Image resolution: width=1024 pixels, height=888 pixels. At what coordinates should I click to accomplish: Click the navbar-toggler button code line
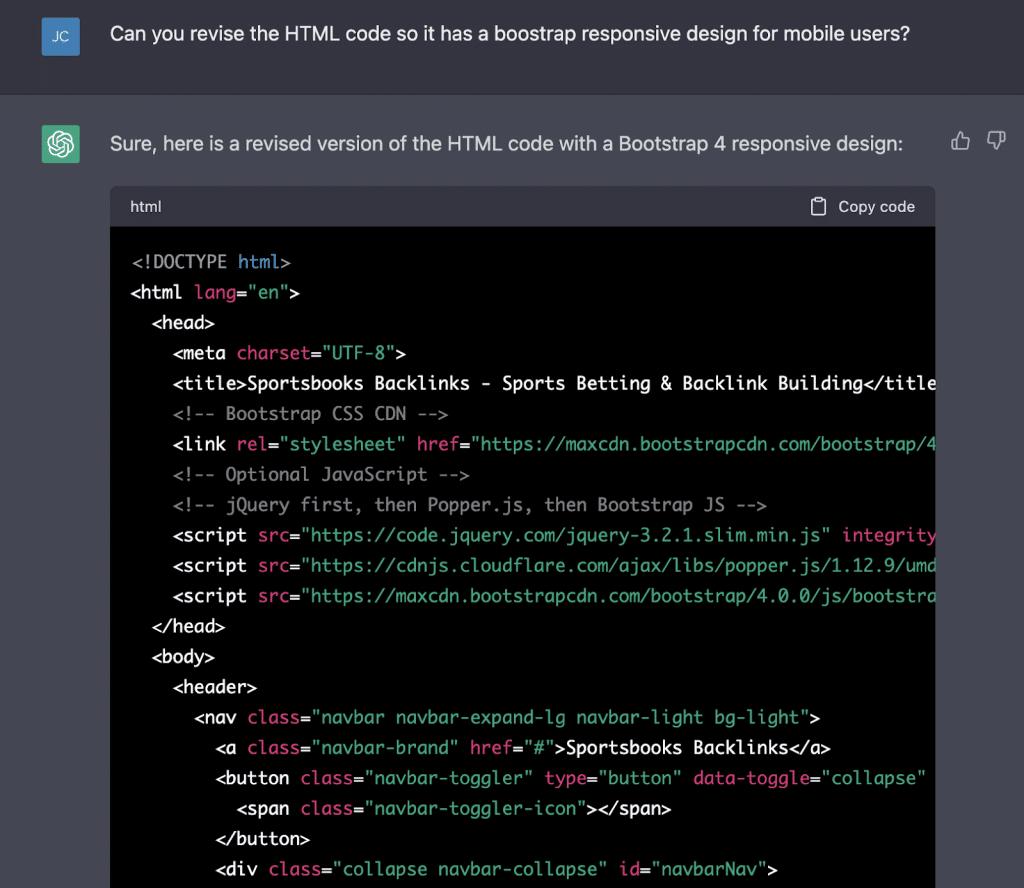coord(570,777)
